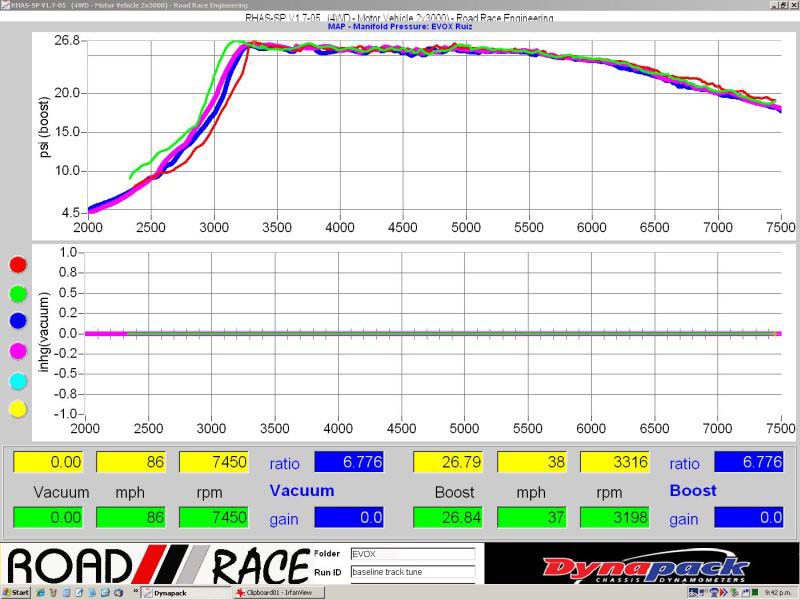Select the green run color circle
The width and height of the screenshot is (800, 600).
click(18, 293)
